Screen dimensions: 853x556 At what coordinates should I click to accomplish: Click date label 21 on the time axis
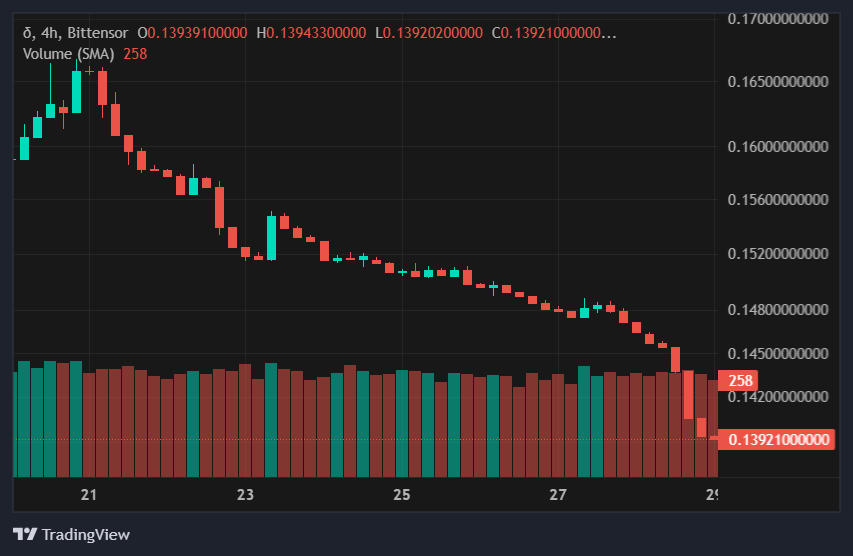tap(89, 495)
